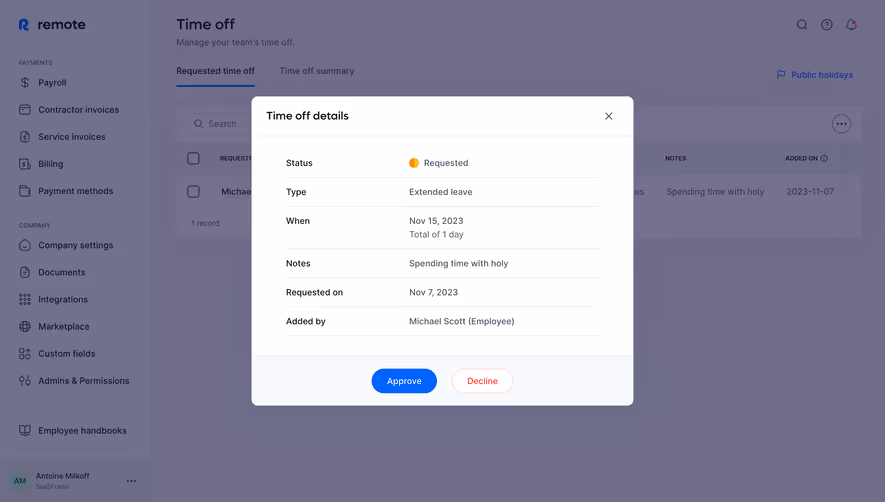Click "Nov 7, 2023" requested-on value
Screen dimensions: 885x502
433,293
